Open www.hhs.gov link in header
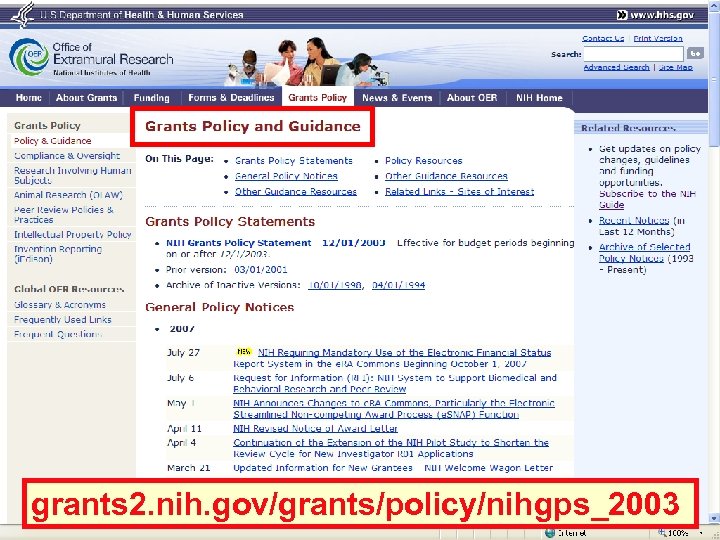This screenshot has width=720, height=540. [655, 15]
